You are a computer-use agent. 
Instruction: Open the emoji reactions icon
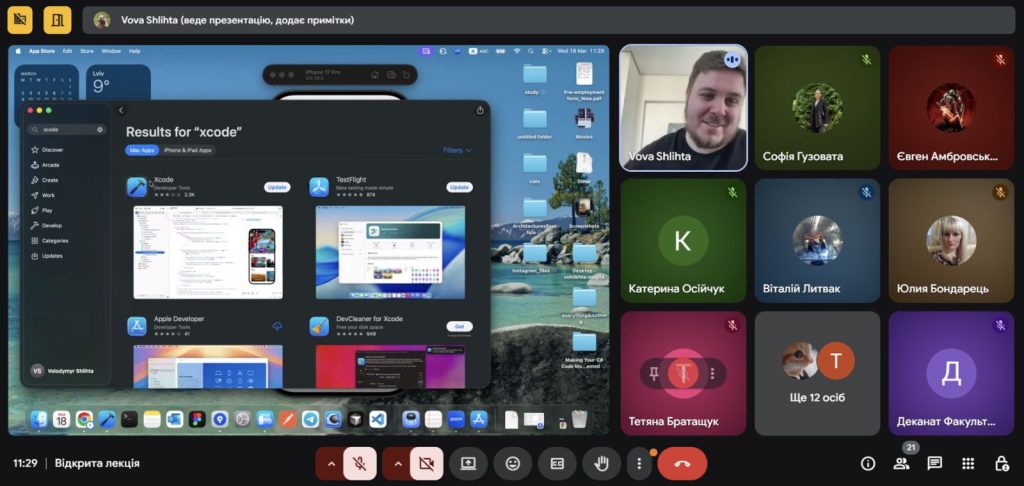513,463
